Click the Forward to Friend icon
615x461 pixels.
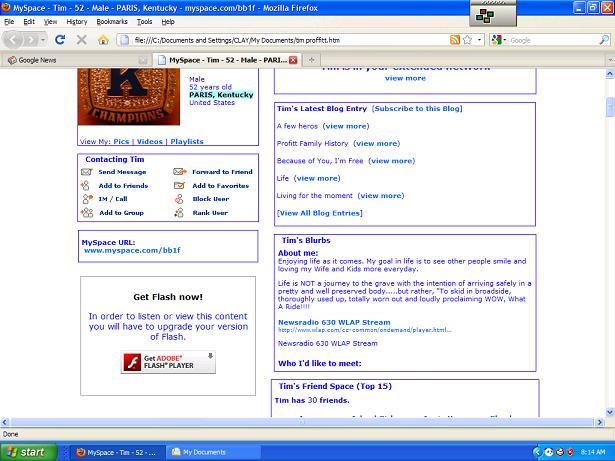pyautogui.click(x=180, y=171)
